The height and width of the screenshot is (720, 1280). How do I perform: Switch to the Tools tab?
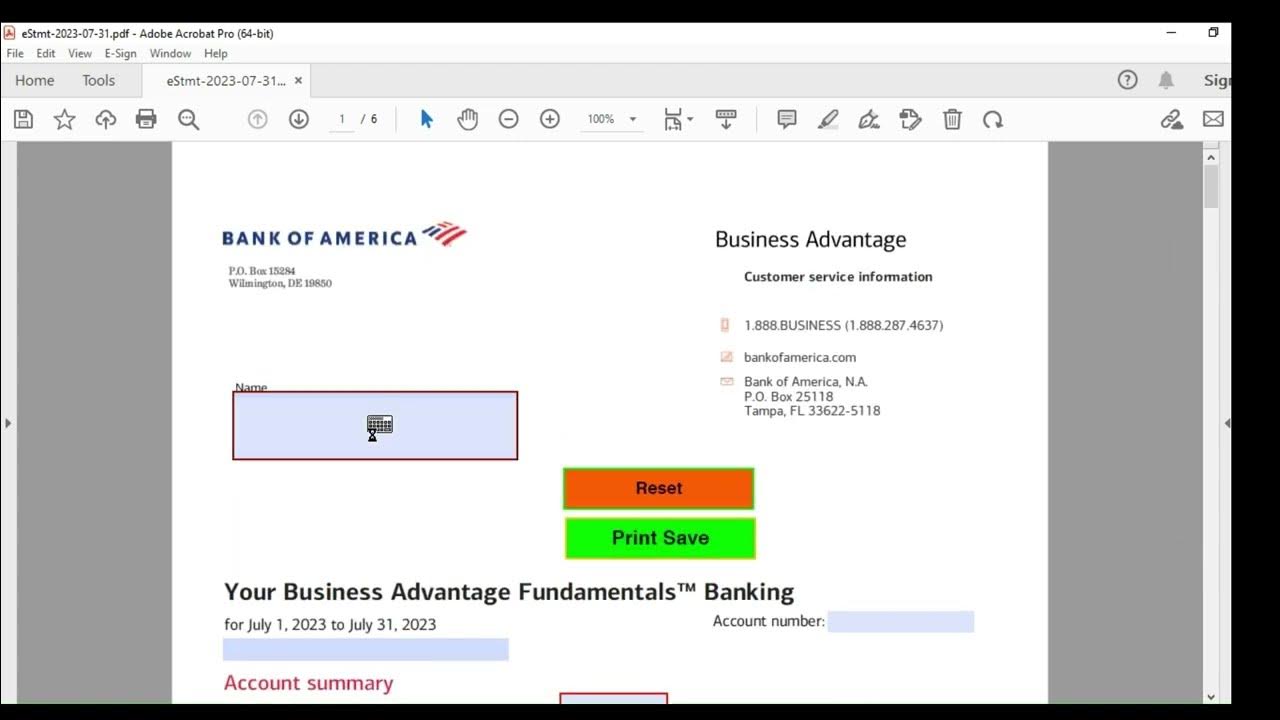[98, 81]
